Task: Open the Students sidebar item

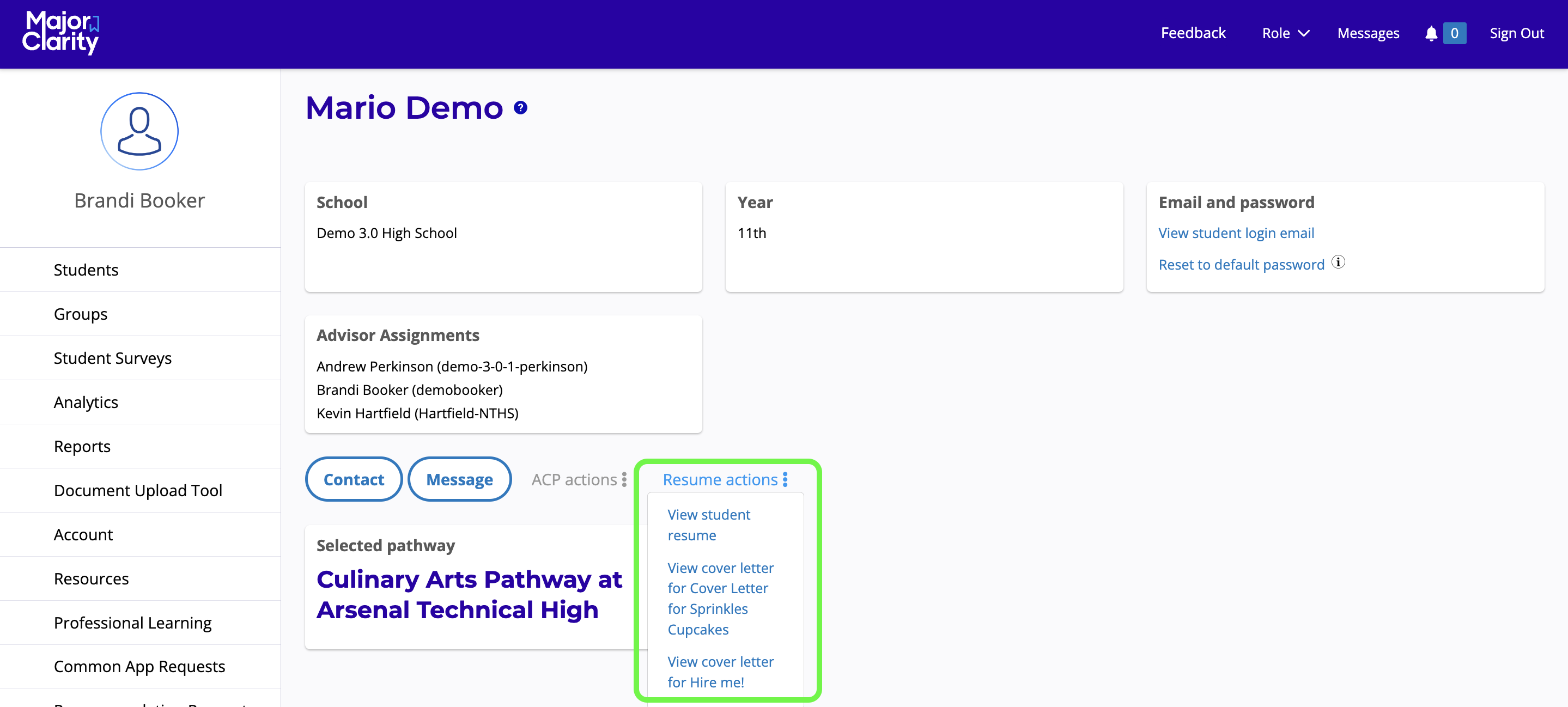Action: [x=86, y=270]
